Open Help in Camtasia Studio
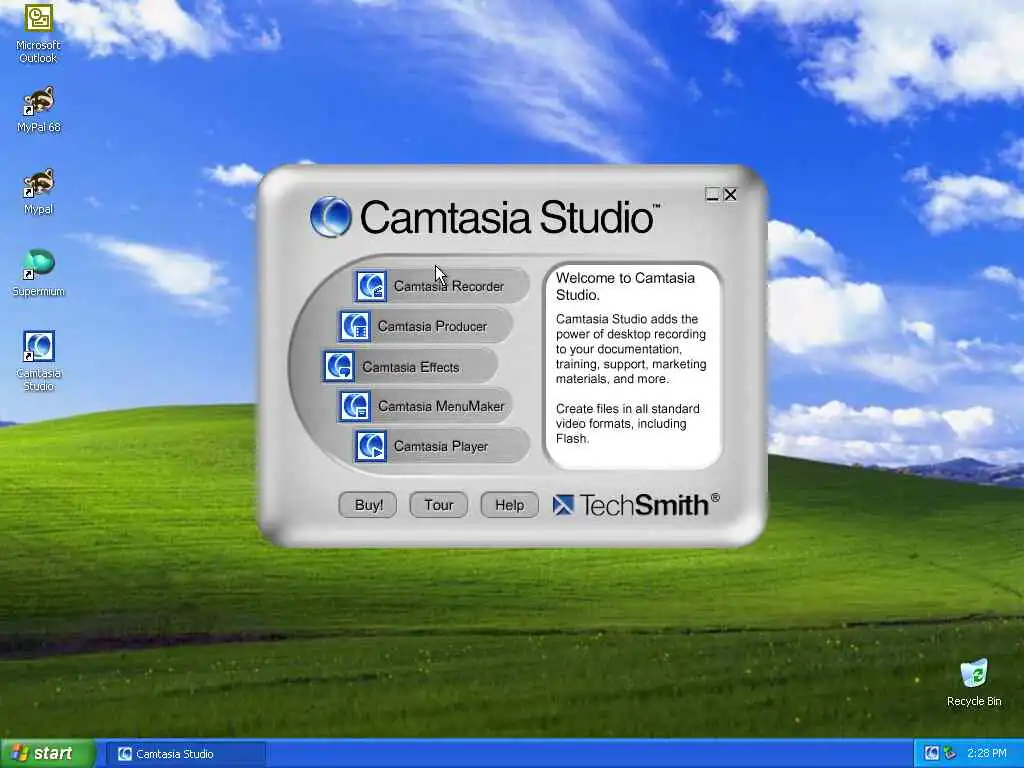 click(x=509, y=505)
